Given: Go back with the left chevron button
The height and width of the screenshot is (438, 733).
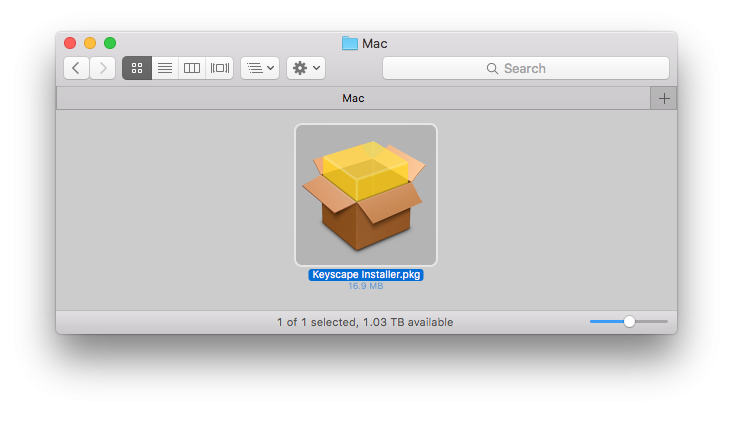Looking at the screenshot, I should [76, 68].
